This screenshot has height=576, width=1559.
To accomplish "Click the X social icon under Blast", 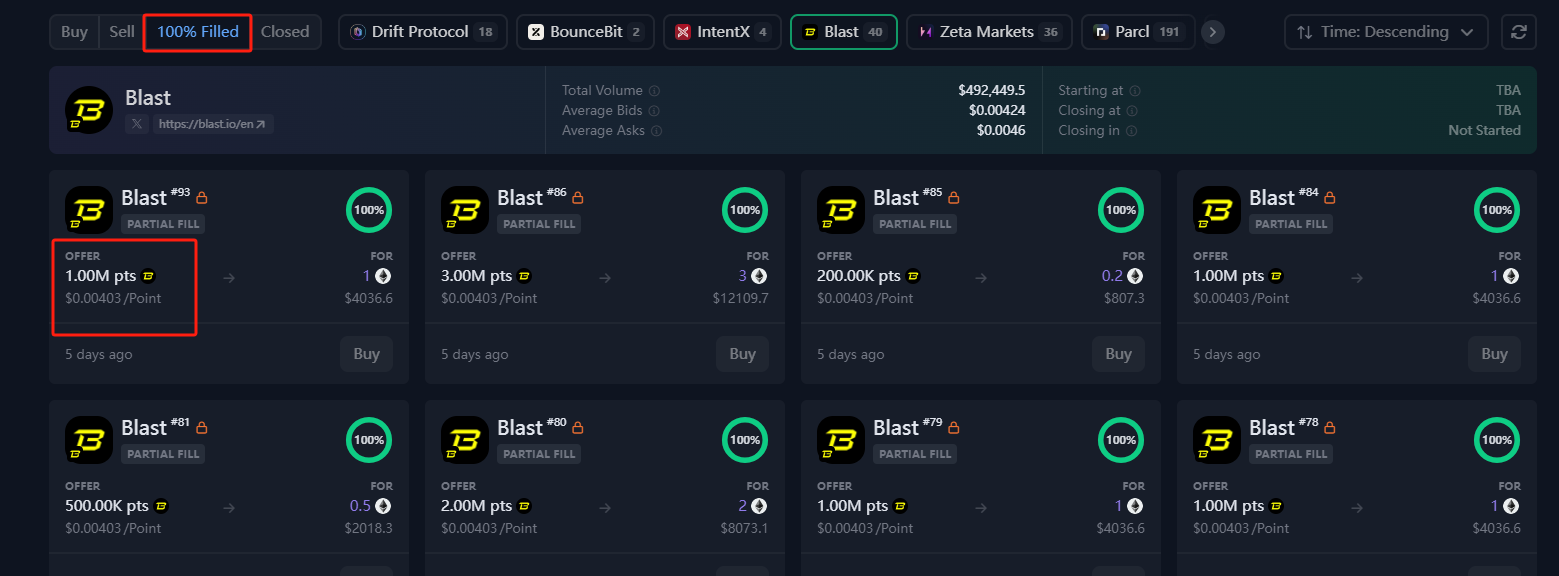I will point(137,124).
